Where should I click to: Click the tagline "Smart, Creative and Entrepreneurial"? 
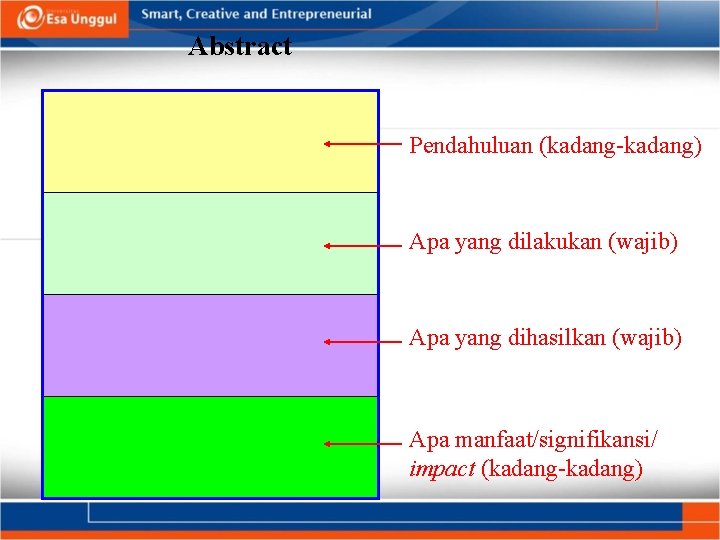(x=256, y=14)
